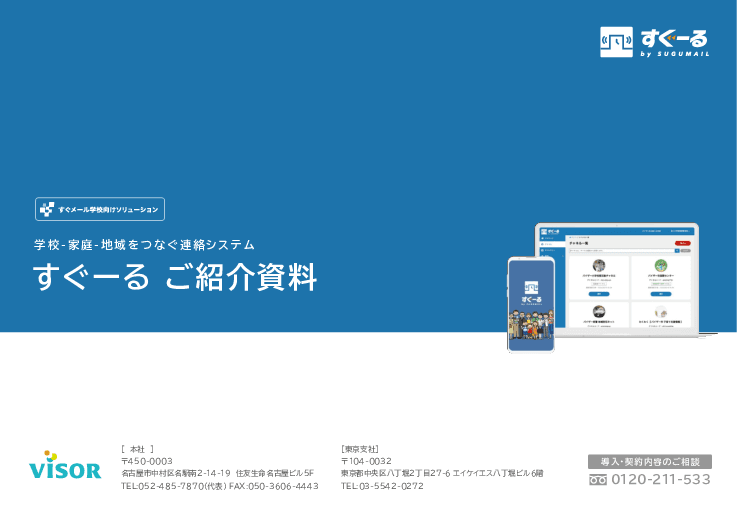Click the subtitle 学校-家庭-地域をつなぐ連絡システム

pyautogui.click(x=144, y=244)
